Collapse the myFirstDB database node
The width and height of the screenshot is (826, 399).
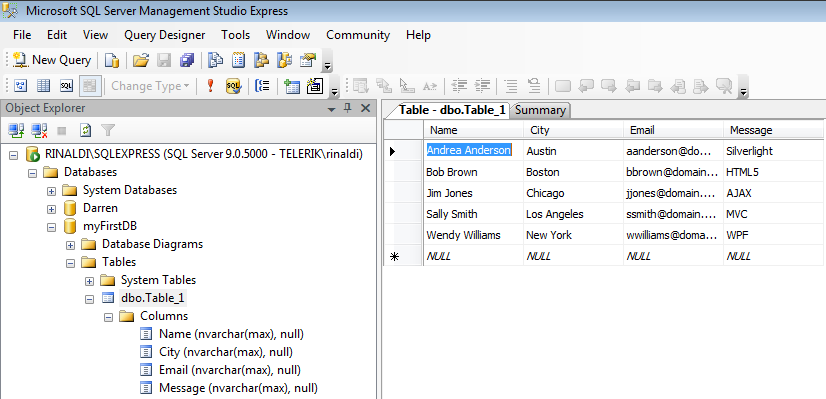(x=52, y=227)
